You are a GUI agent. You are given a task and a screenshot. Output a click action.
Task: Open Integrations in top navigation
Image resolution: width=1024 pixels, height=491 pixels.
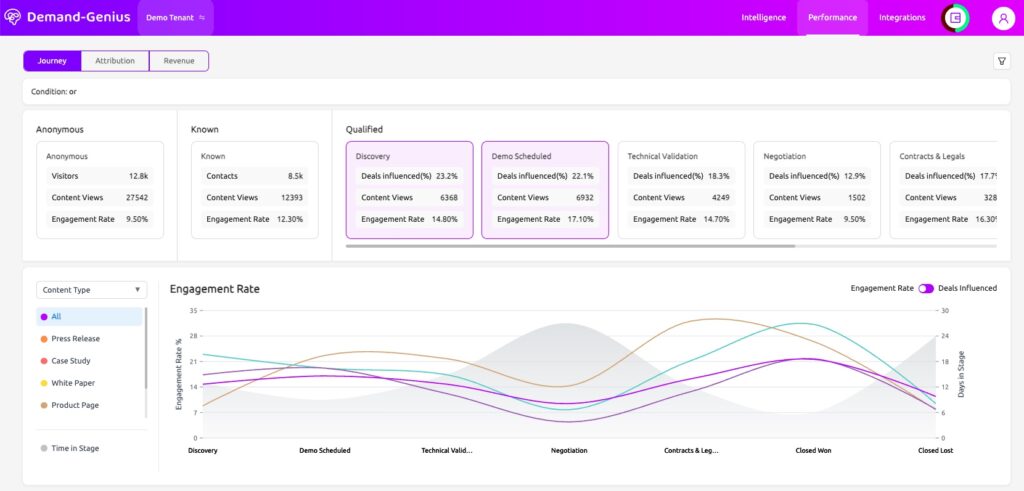[x=901, y=18]
